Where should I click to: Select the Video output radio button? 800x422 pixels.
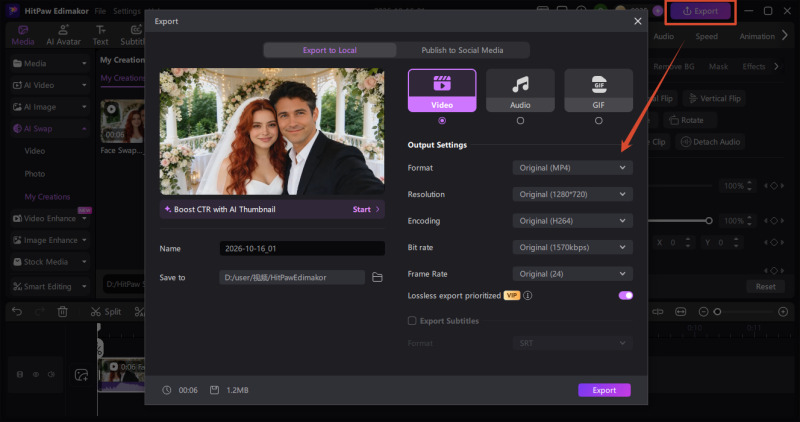(442, 121)
